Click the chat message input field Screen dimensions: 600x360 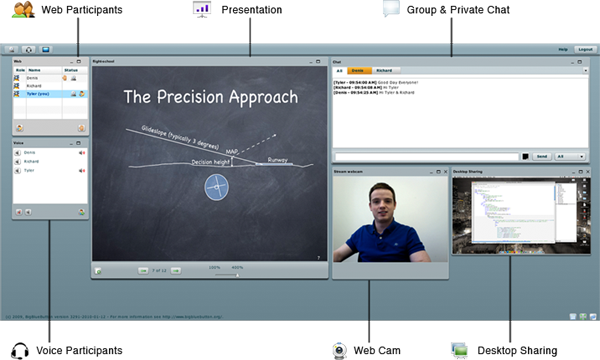coord(427,156)
